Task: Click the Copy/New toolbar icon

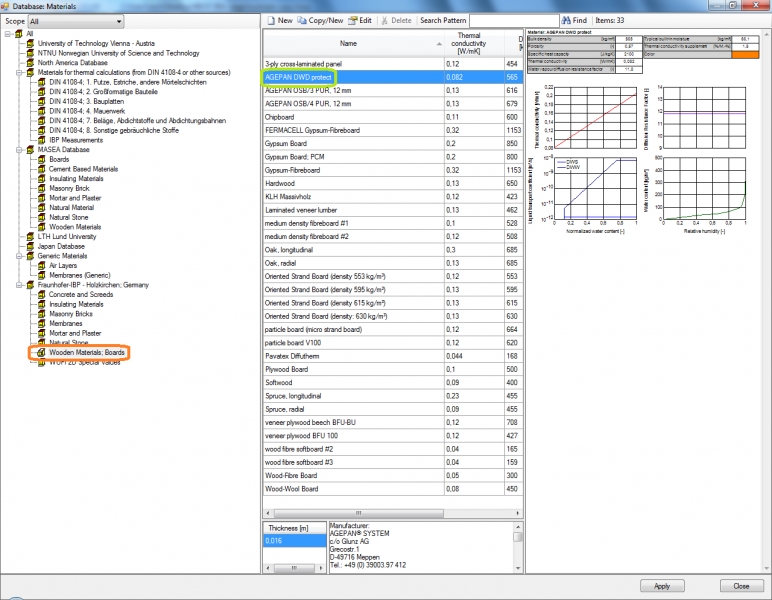Action: 303,20
